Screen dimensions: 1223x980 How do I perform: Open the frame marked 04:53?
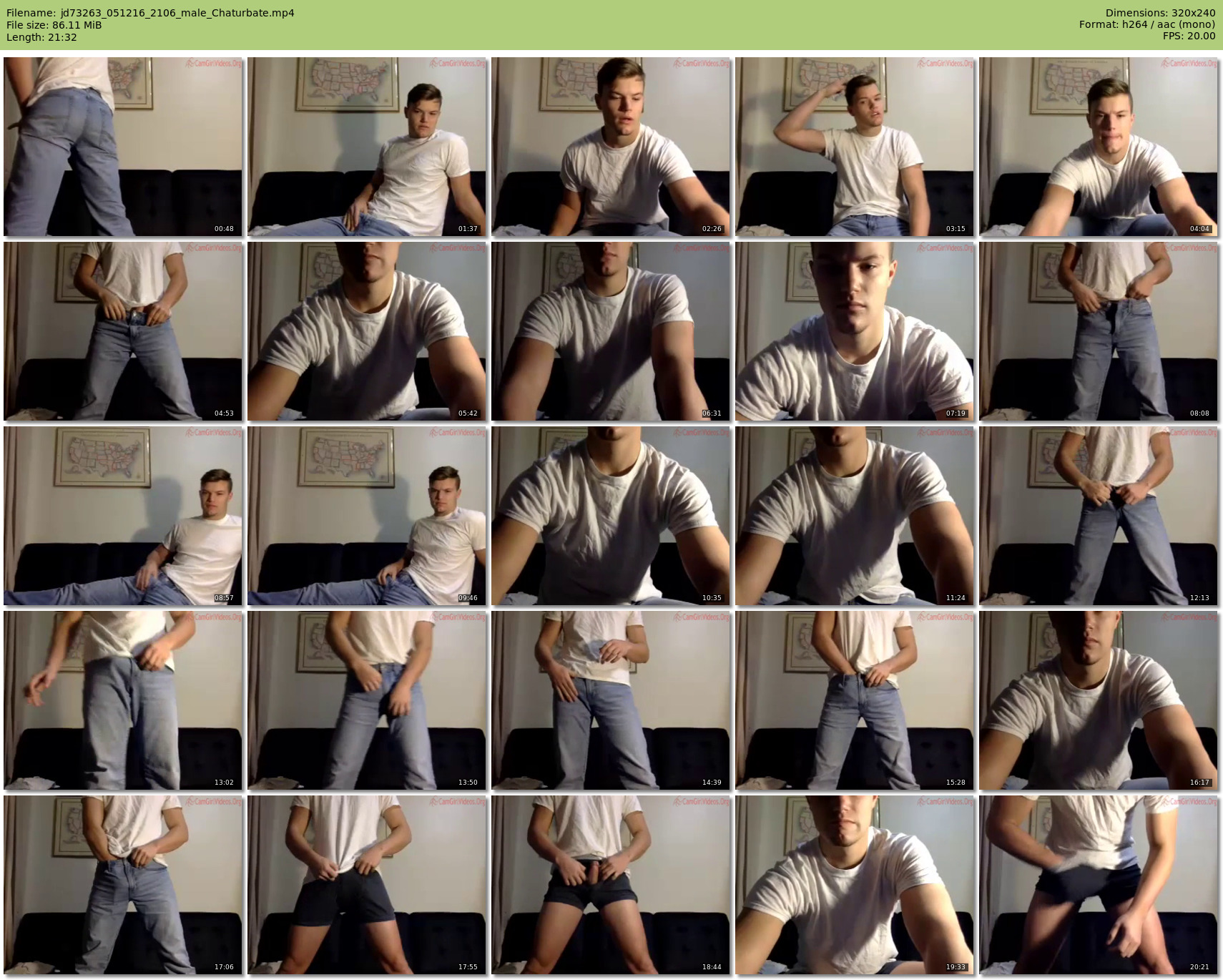click(x=123, y=331)
